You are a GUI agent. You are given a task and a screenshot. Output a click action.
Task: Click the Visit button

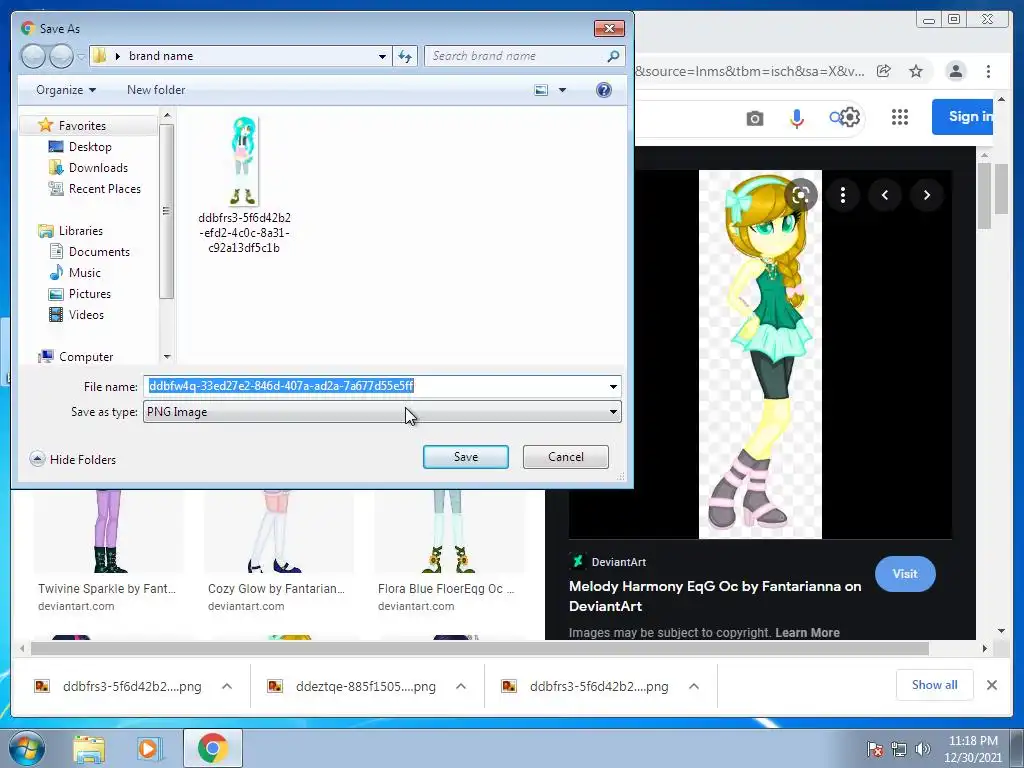[905, 573]
